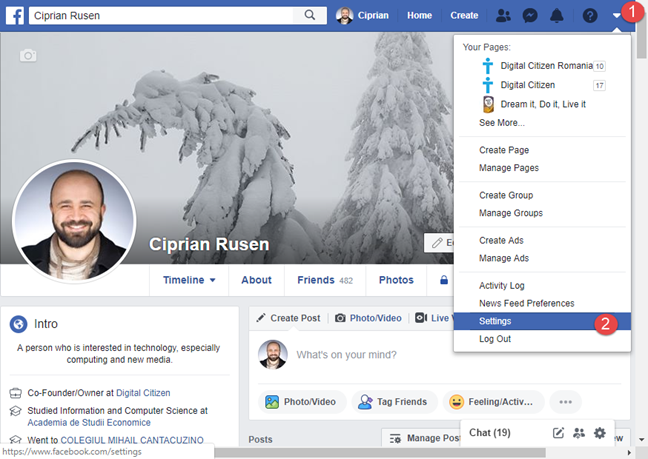Open the Messenger icon in top bar

(530, 16)
